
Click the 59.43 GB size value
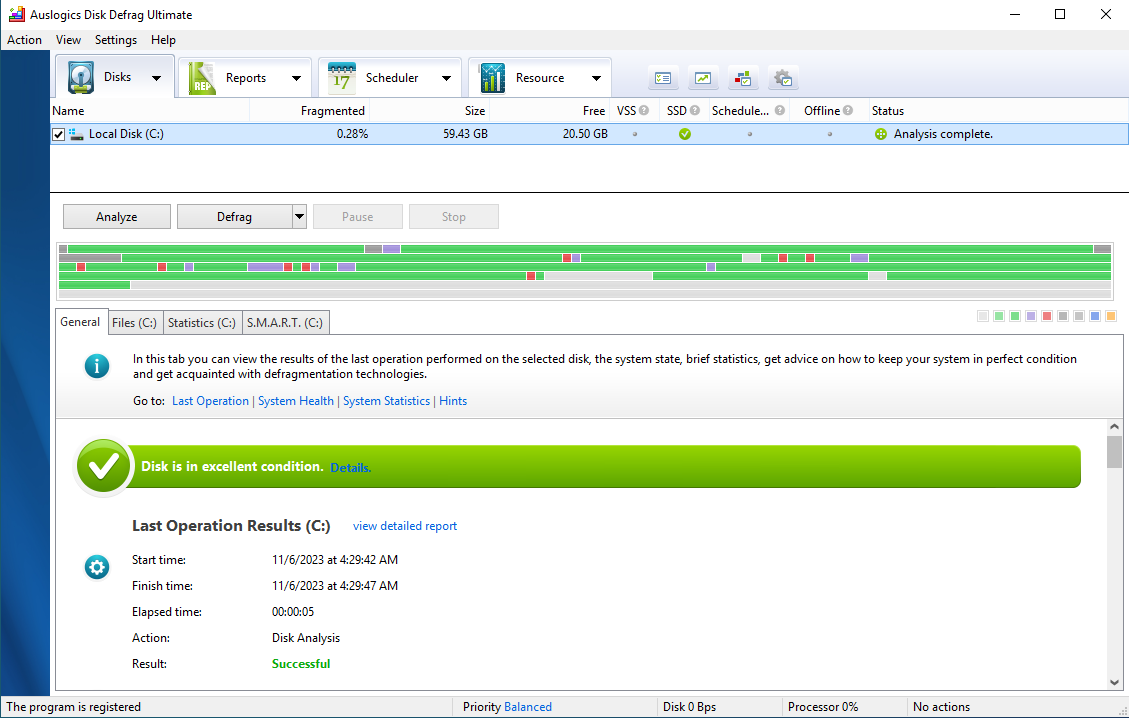pos(465,134)
